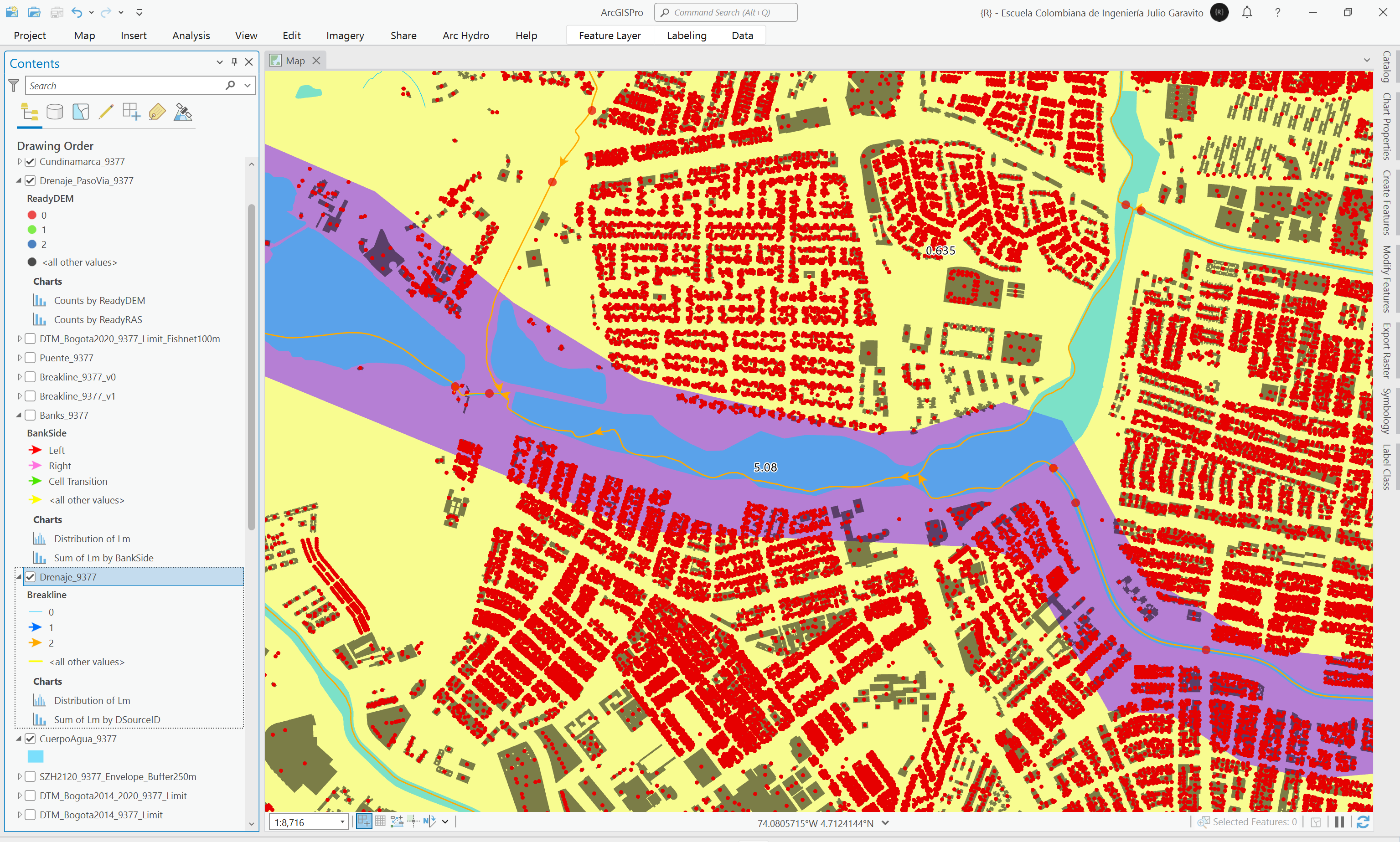Image resolution: width=1400 pixels, height=842 pixels.
Task: Check the DTM_Bogota2020_9377_Limit_Fishnet100m layer
Action: tap(31, 339)
